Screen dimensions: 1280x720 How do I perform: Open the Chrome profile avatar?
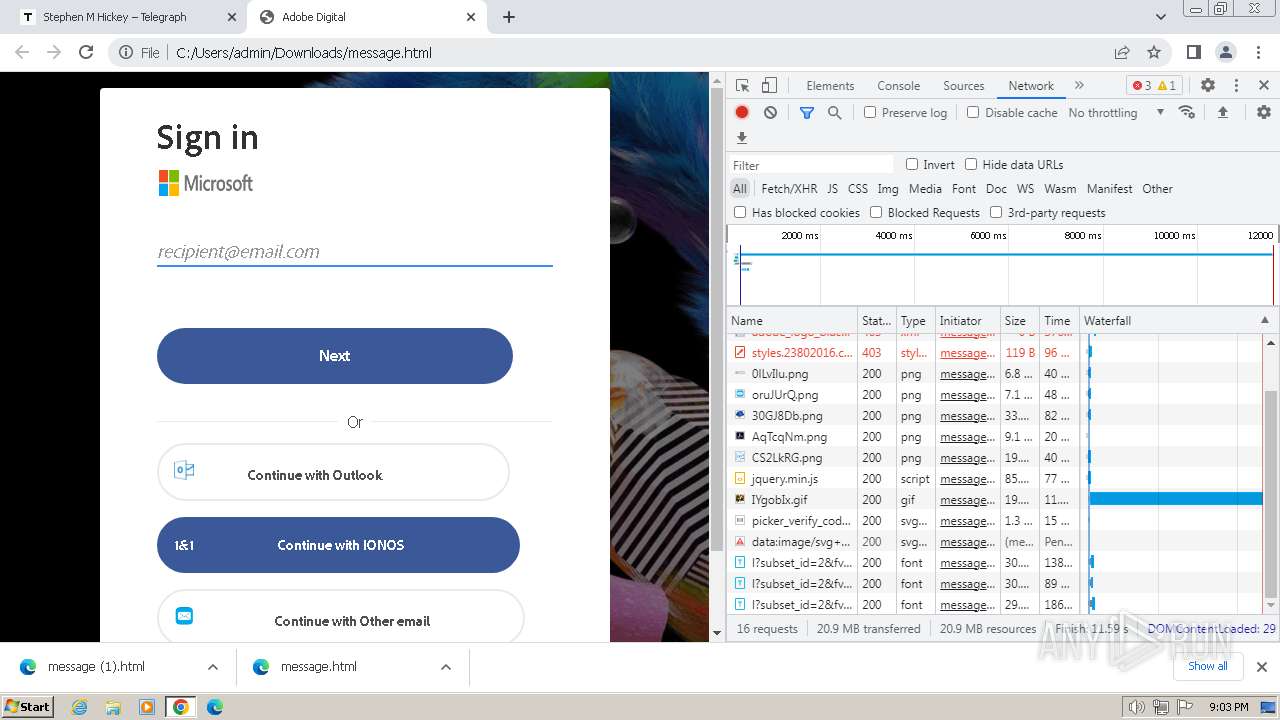click(x=1226, y=52)
